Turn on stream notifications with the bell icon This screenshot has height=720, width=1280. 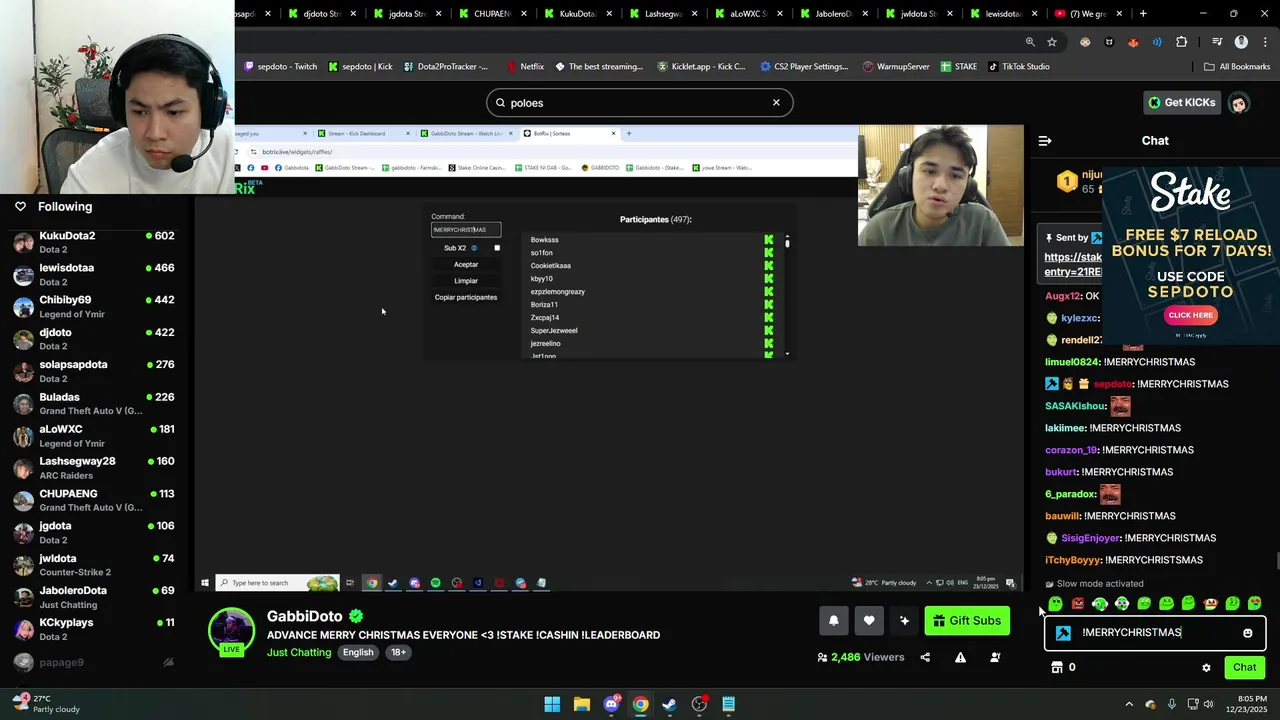834,621
